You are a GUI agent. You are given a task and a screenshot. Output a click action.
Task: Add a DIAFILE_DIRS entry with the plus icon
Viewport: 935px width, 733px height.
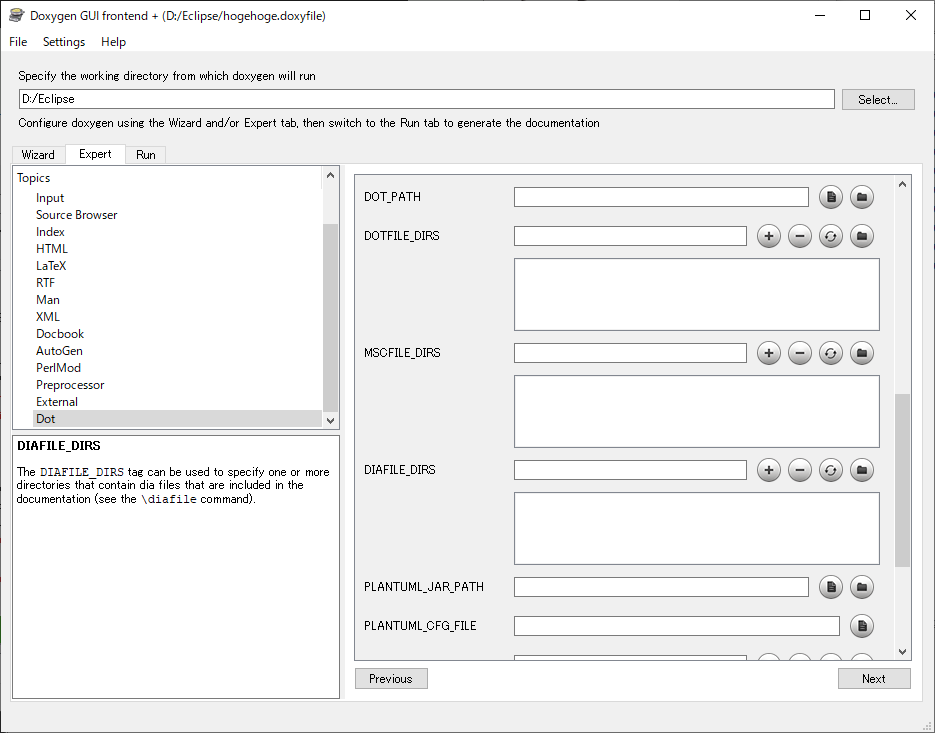pos(769,470)
